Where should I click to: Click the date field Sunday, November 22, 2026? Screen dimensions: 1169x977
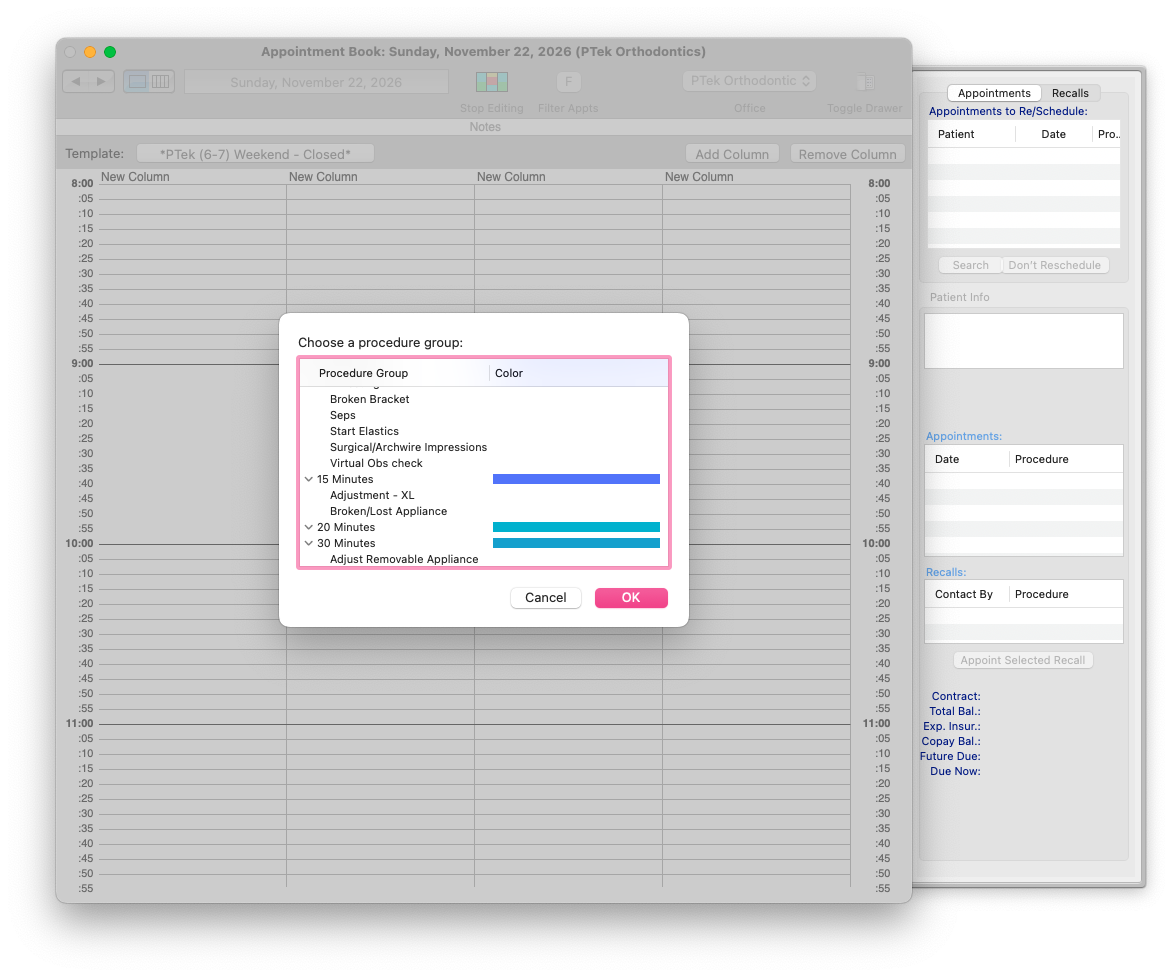click(x=316, y=82)
